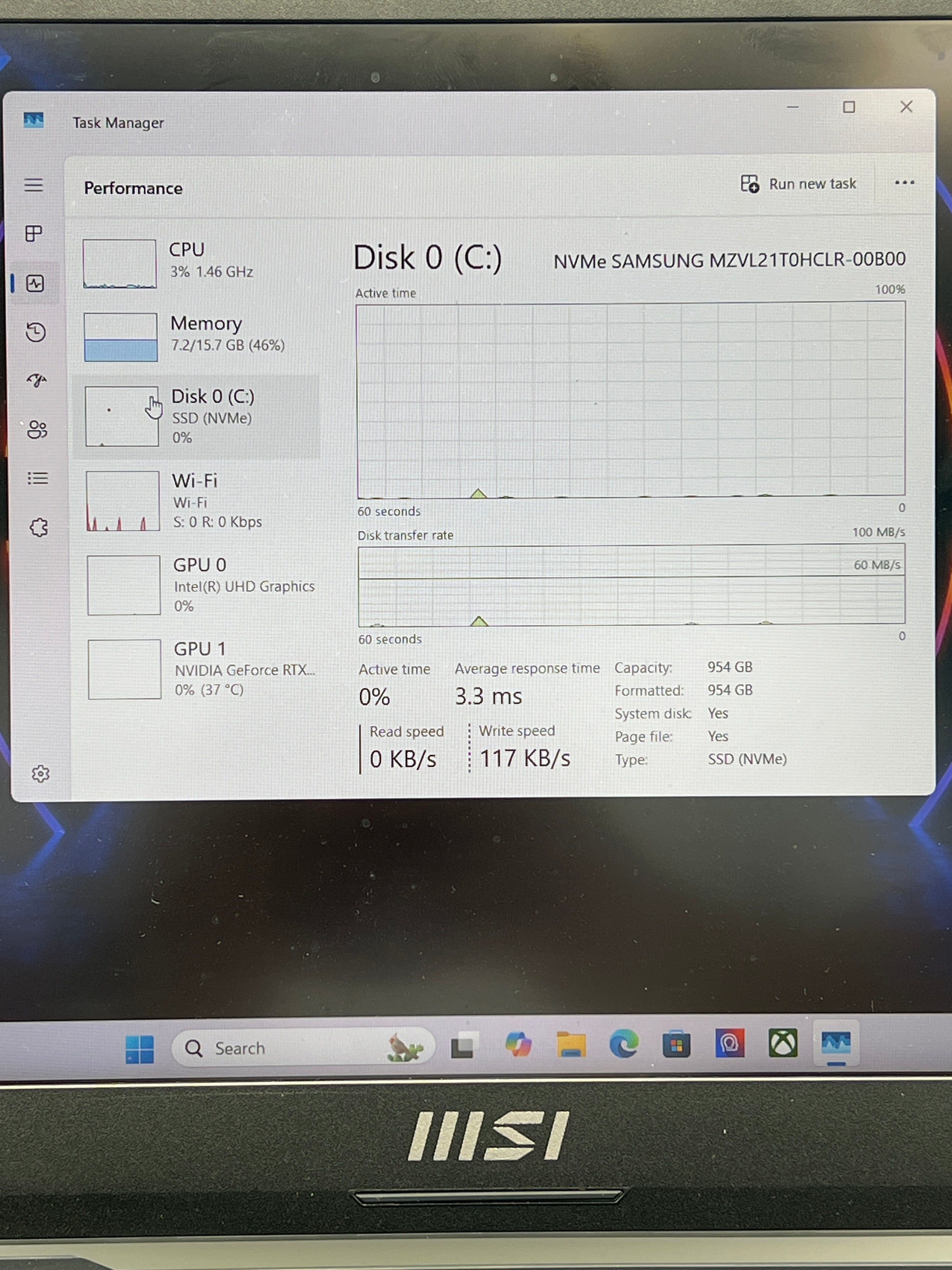Minimize the Task Manager window

(x=792, y=107)
